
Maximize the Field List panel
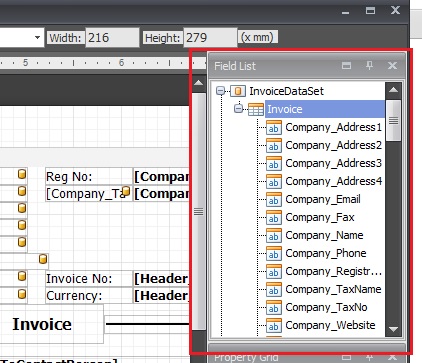click(346, 65)
